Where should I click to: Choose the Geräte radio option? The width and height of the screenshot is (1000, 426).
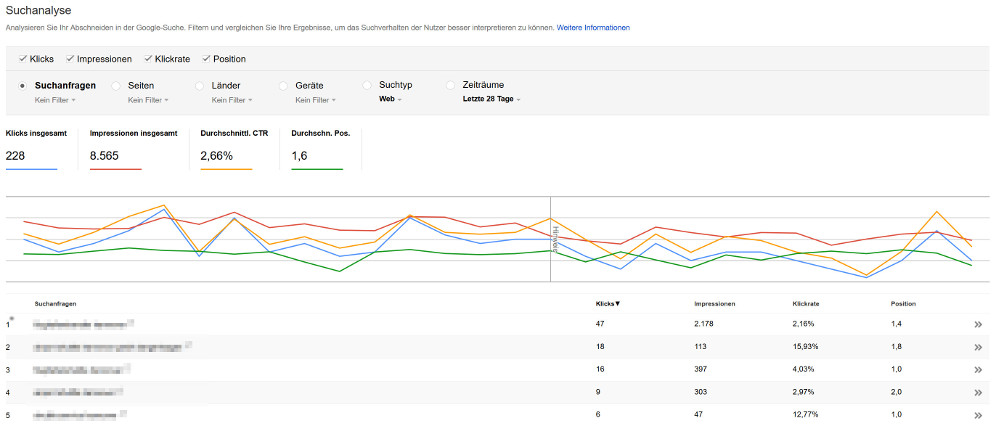pos(285,86)
